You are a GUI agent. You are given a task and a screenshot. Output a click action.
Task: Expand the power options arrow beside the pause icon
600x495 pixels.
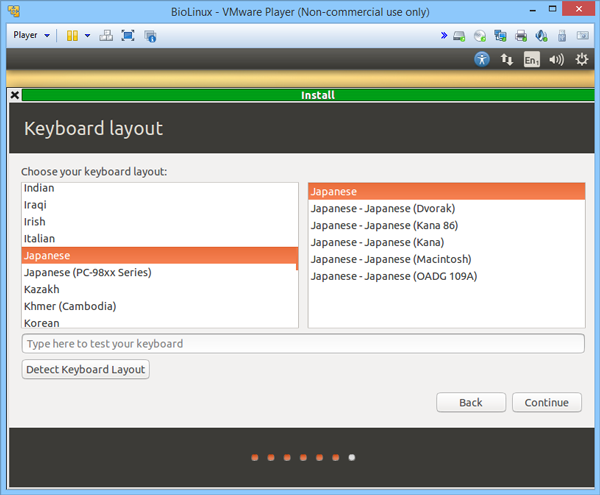pyautogui.click(x=87, y=36)
